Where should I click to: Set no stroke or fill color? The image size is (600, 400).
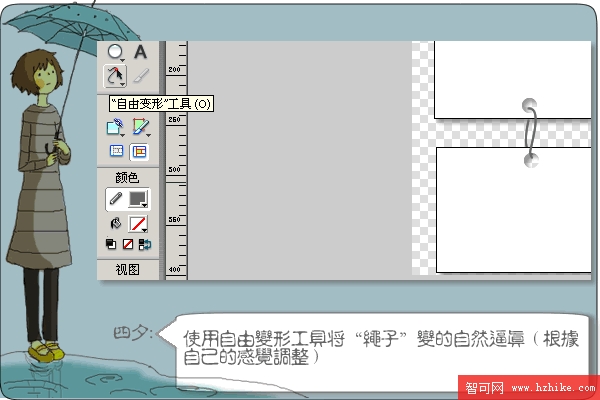tap(127, 243)
